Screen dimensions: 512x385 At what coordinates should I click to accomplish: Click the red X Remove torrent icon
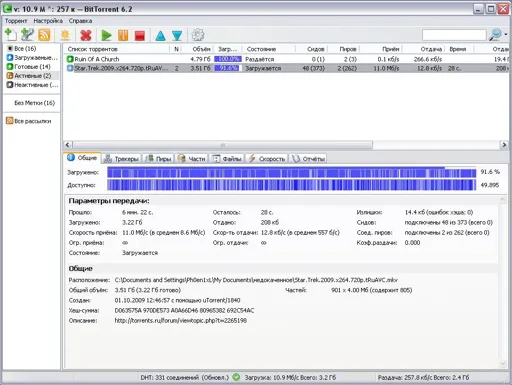pyautogui.click(x=86, y=35)
